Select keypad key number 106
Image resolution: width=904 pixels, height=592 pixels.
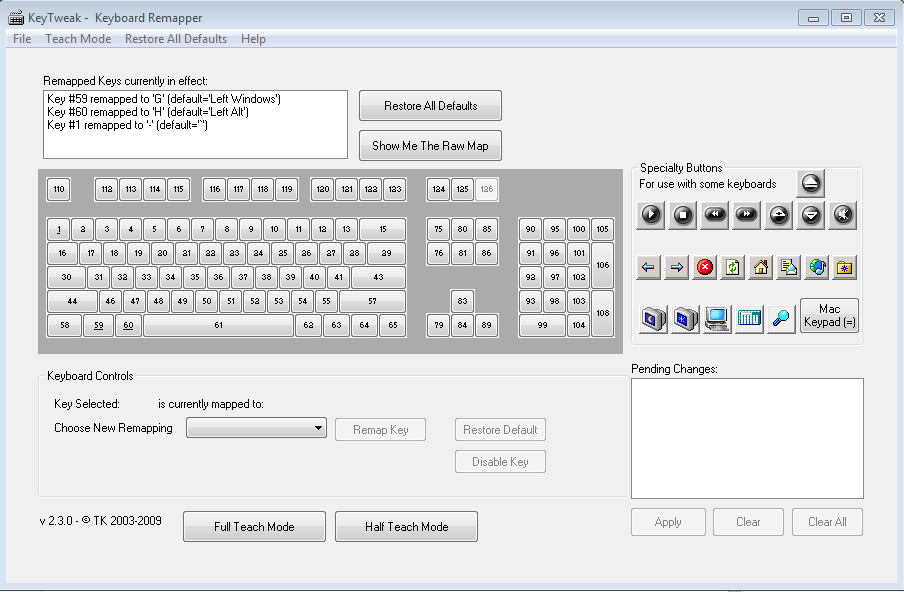click(x=602, y=265)
